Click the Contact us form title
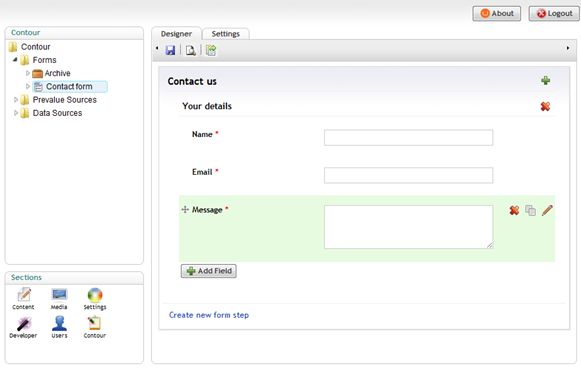Viewport: 581px width, 368px height. click(192, 81)
